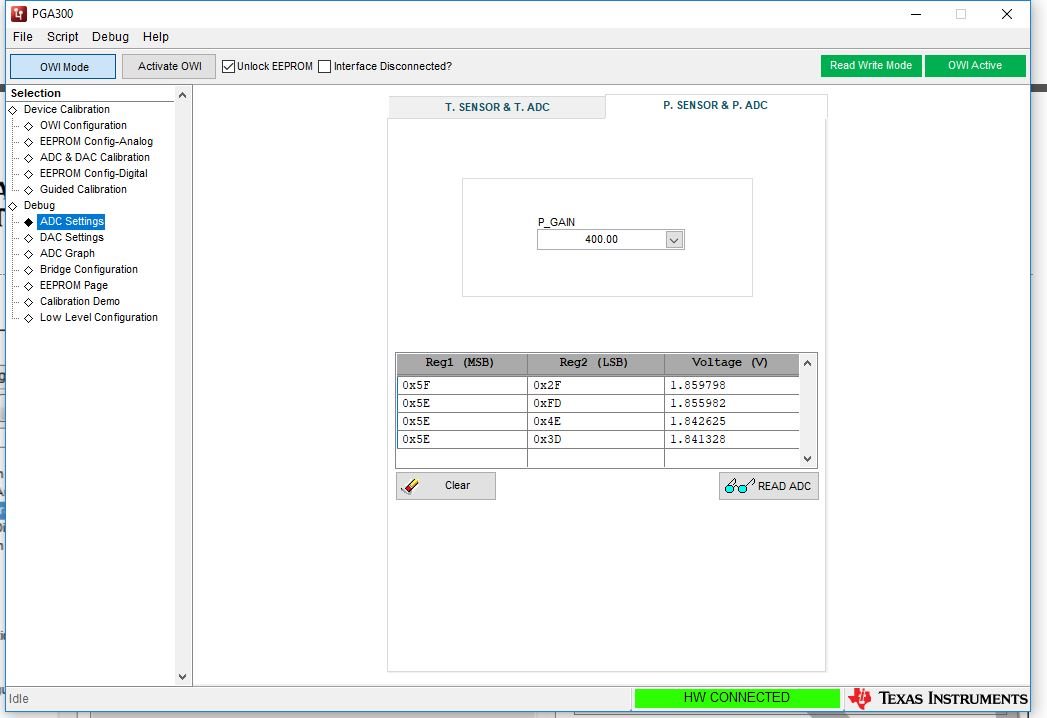
Task: Click the Voltage (V) column header
Action: click(x=731, y=363)
